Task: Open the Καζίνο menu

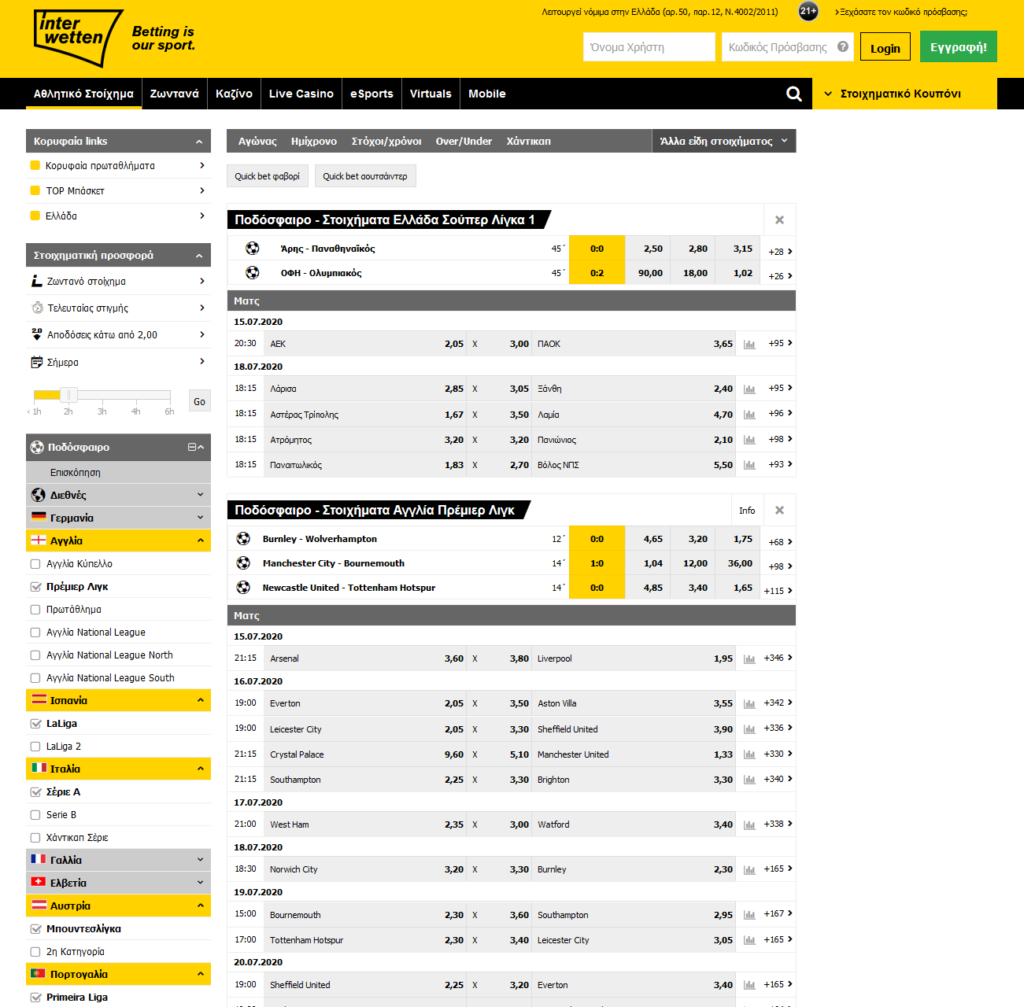Action: coord(234,94)
